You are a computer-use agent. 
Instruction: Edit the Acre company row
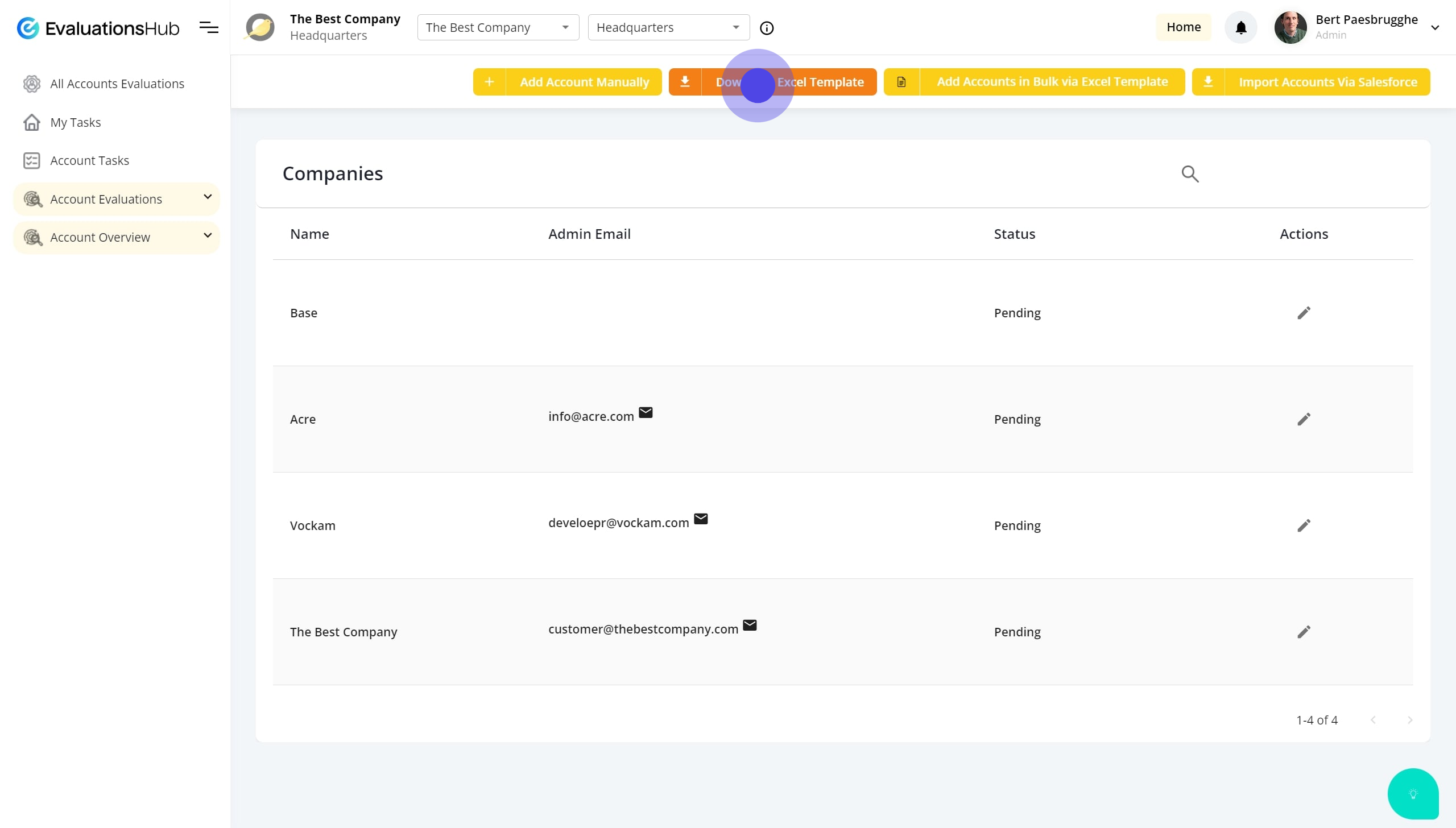pos(1304,419)
